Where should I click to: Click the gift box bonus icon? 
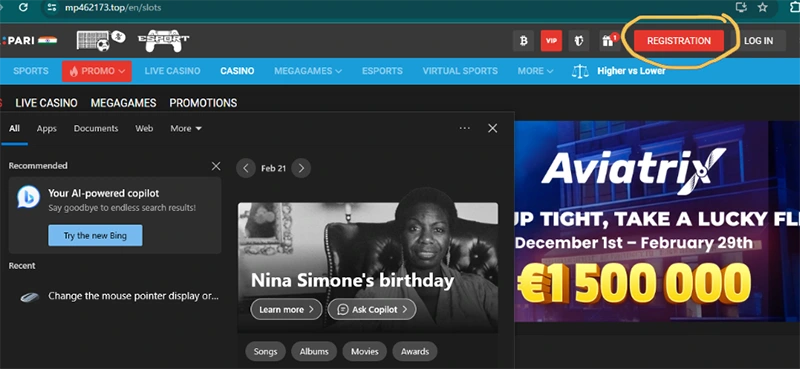[609, 41]
